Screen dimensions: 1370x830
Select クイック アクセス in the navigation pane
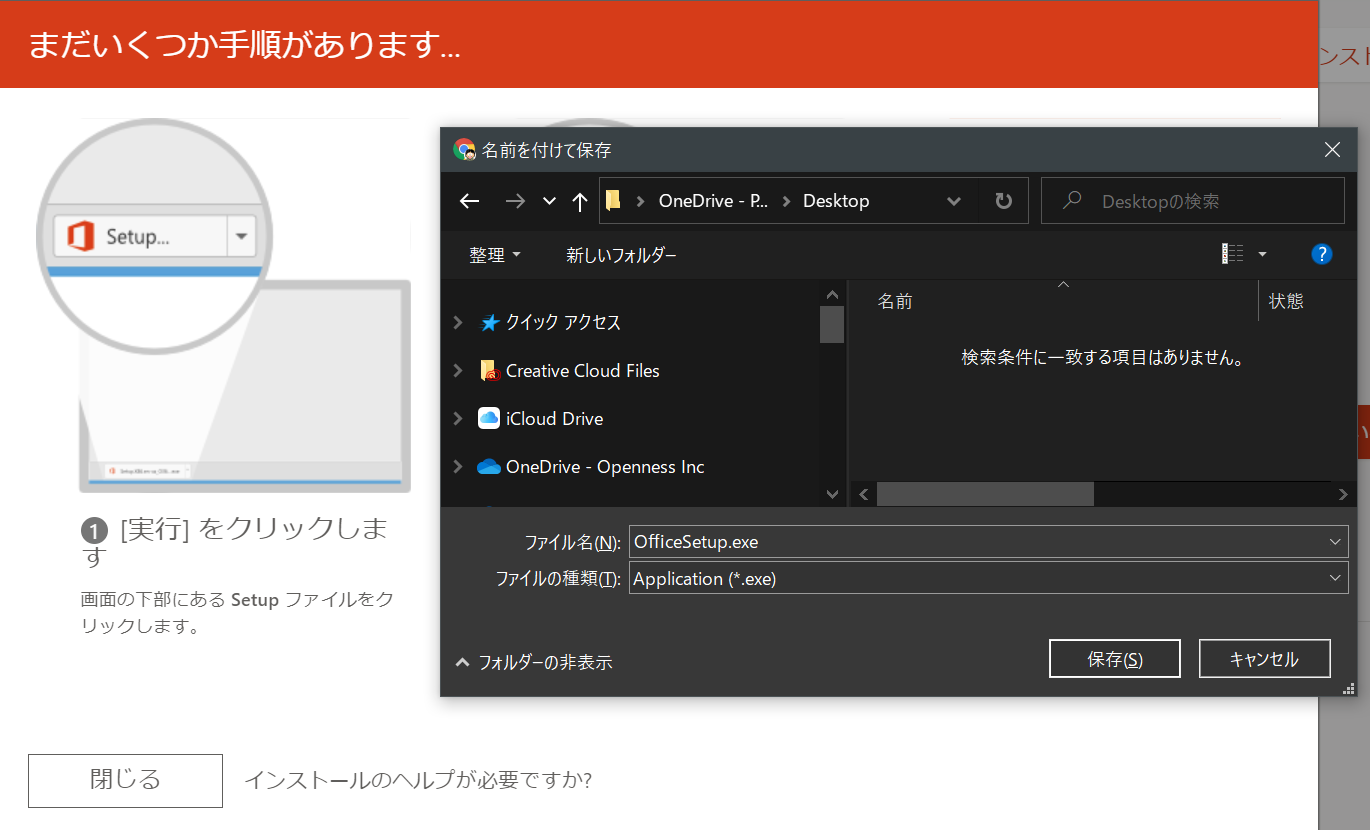pyautogui.click(x=563, y=322)
